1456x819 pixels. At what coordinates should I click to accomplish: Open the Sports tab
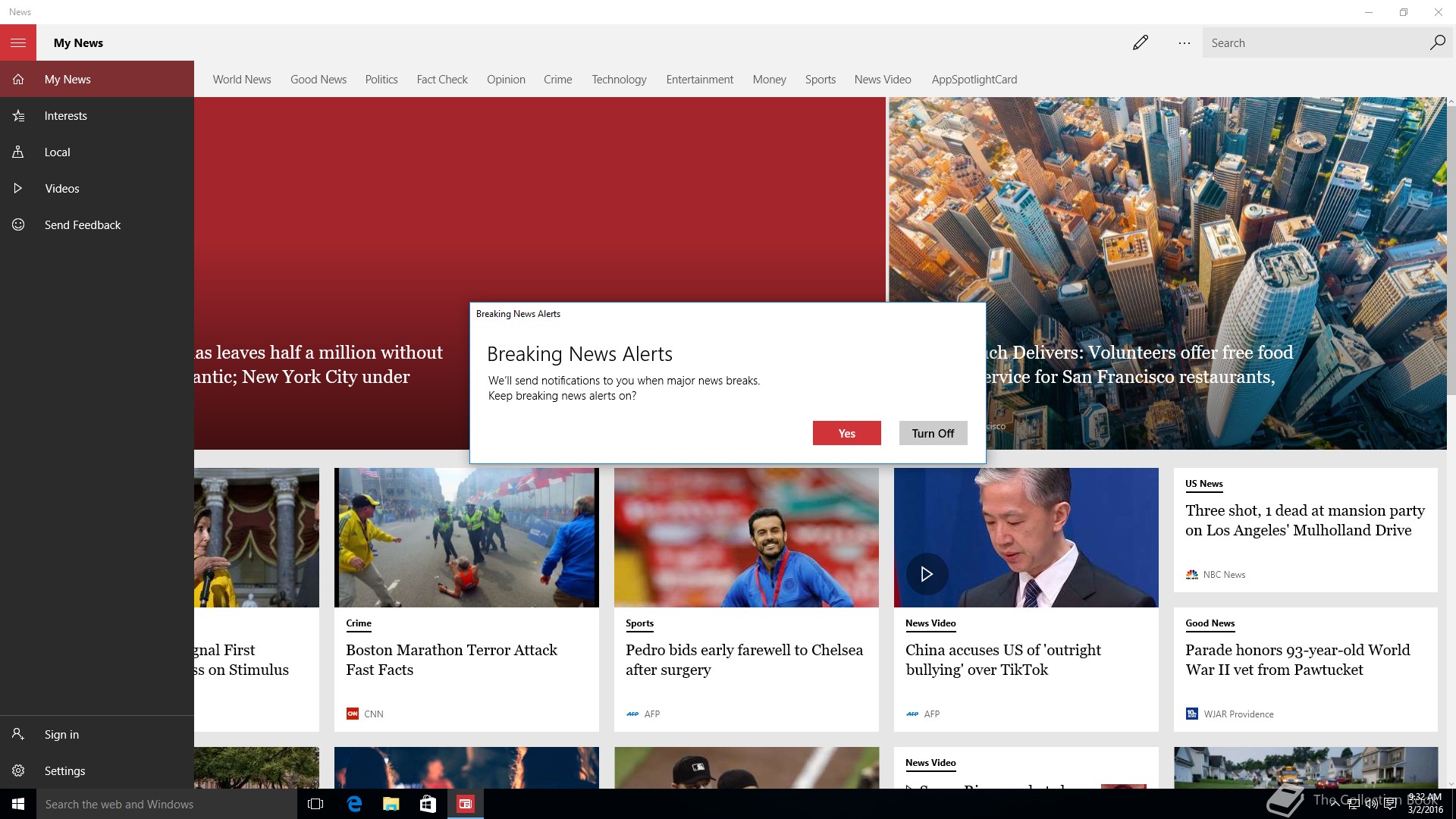point(821,79)
